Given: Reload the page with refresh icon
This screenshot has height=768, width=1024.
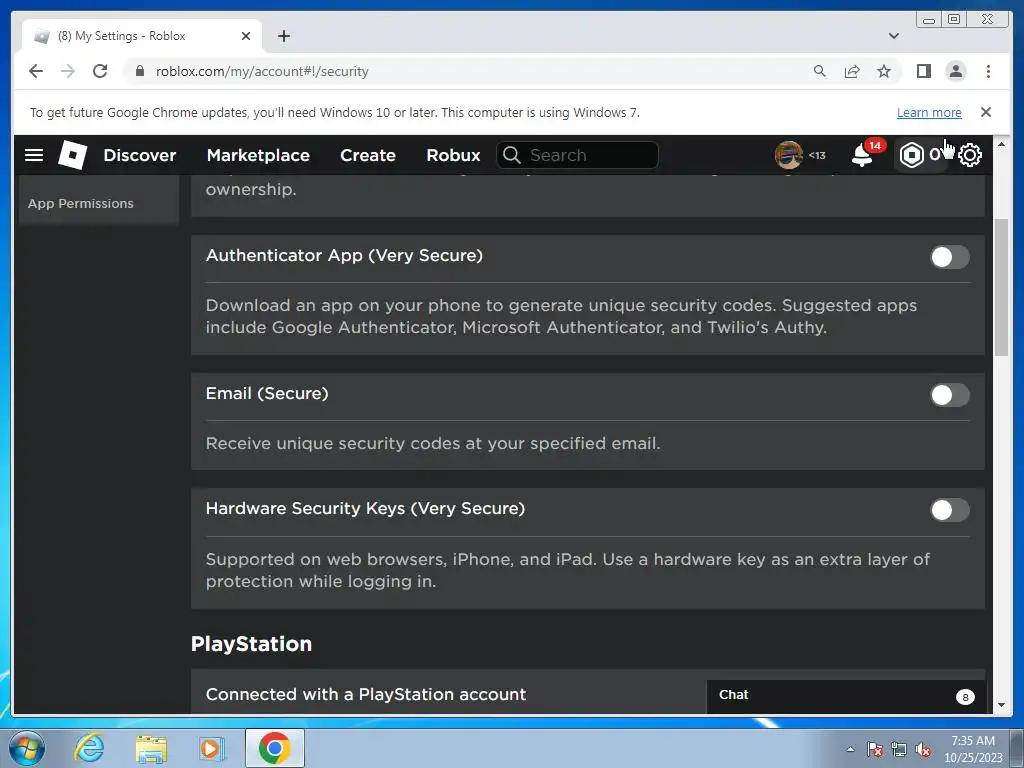Looking at the screenshot, I should point(100,71).
